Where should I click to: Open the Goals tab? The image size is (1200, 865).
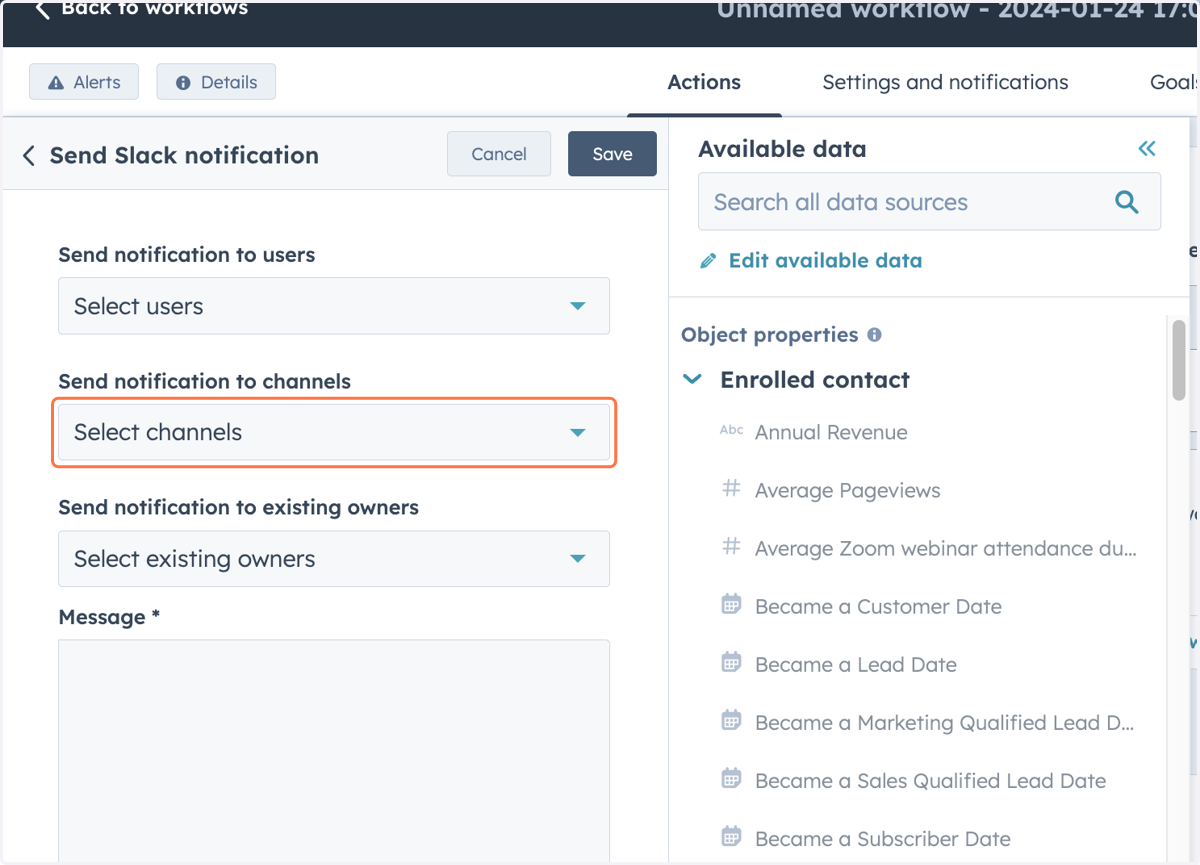pos(1174,82)
